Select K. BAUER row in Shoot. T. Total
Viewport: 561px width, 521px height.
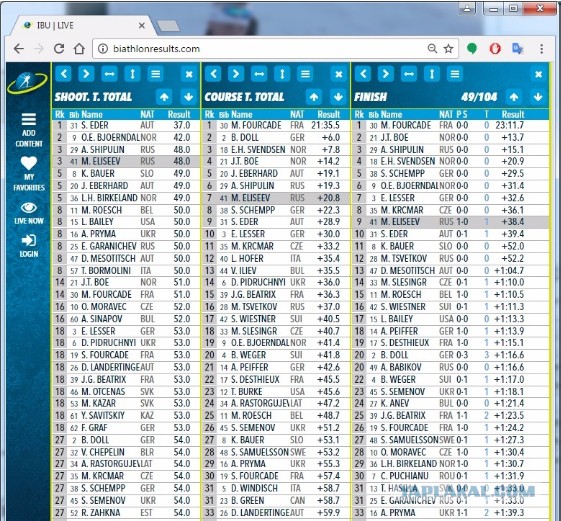tap(126, 174)
